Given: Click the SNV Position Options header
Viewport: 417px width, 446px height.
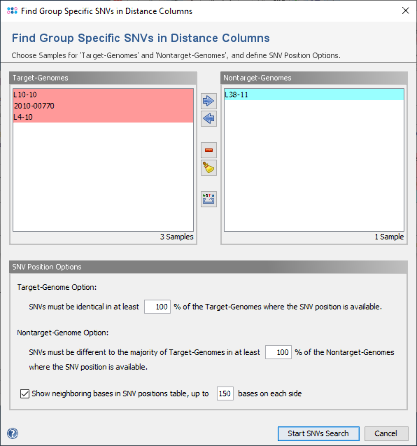Looking at the screenshot, I should (x=208, y=267).
